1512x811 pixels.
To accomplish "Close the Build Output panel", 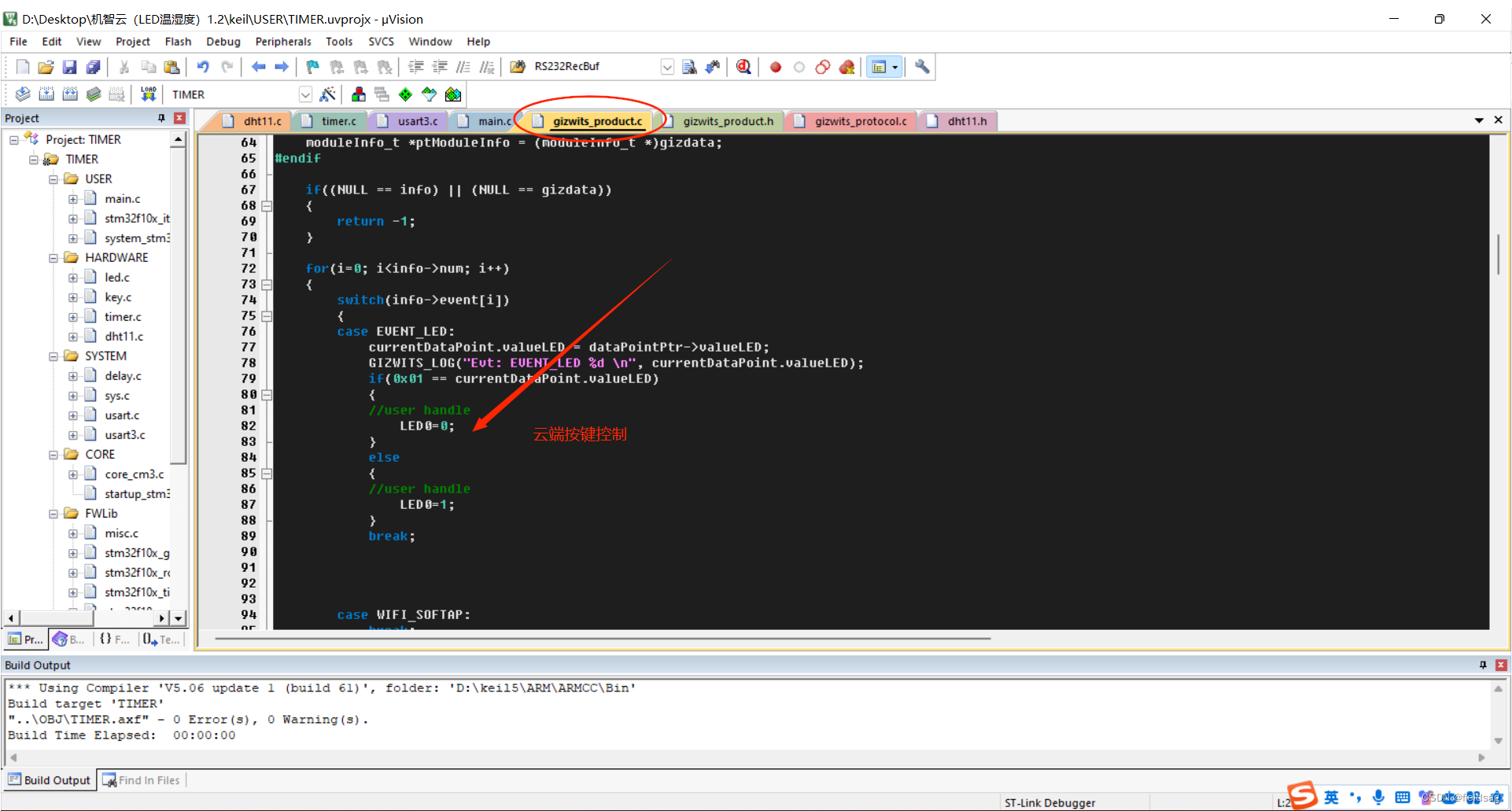I will [x=1501, y=665].
